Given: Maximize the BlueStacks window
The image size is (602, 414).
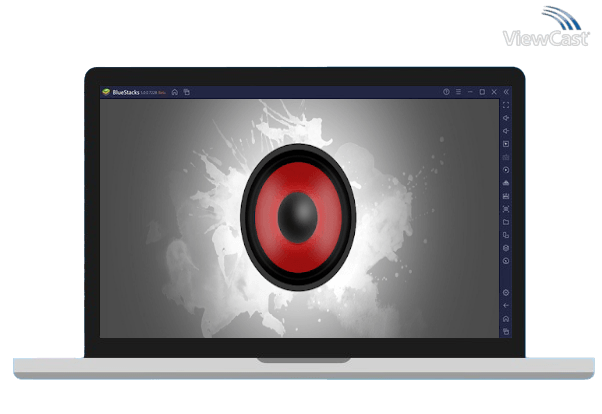Looking at the screenshot, I should point(482,92).
